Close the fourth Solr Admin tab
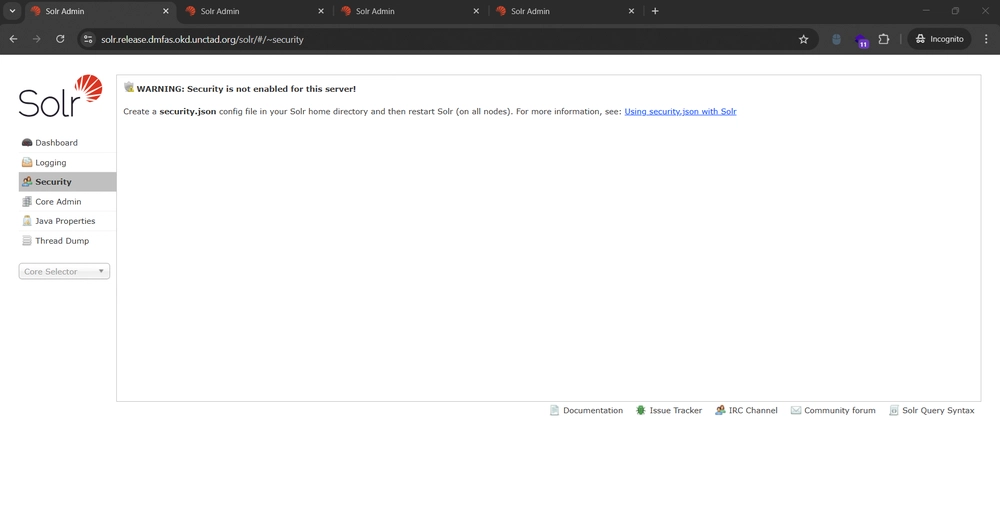The width and height of the screenshot is (1000, 528). [x=631, y=11]
